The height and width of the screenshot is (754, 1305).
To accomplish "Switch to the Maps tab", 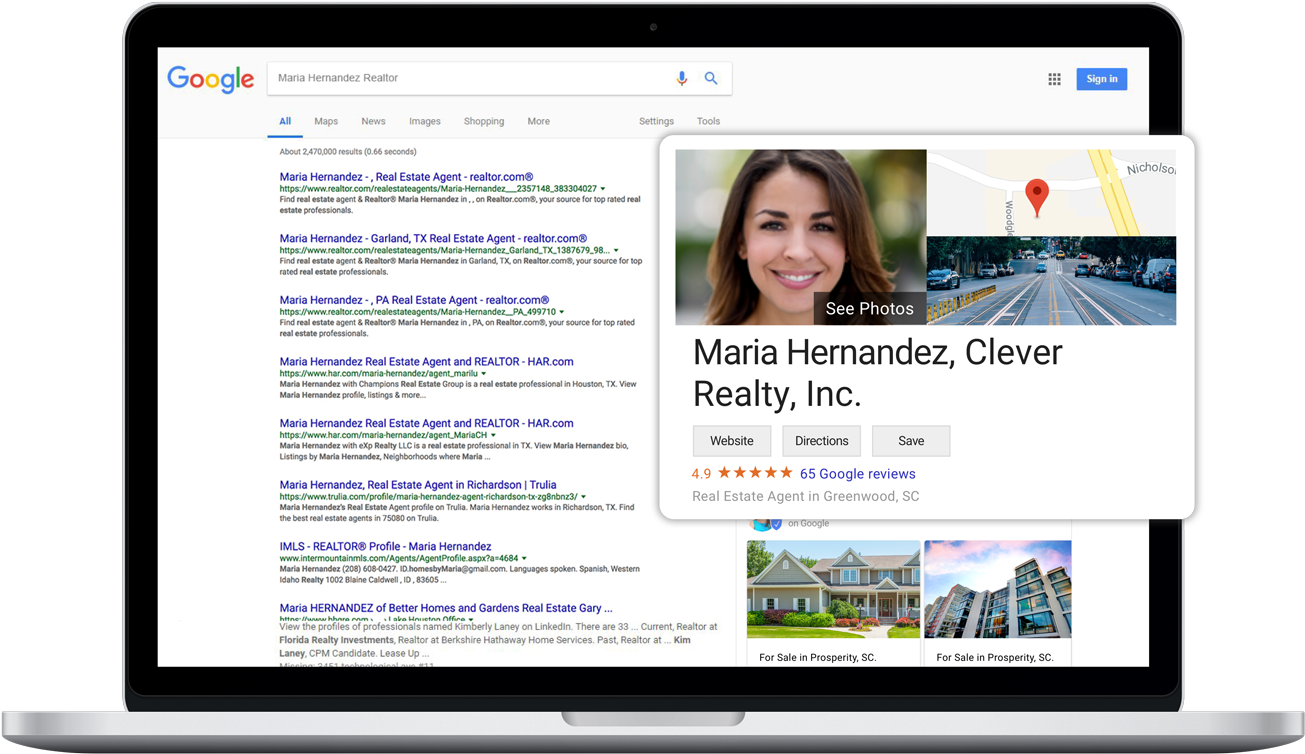I will click(x=326, y=121).
